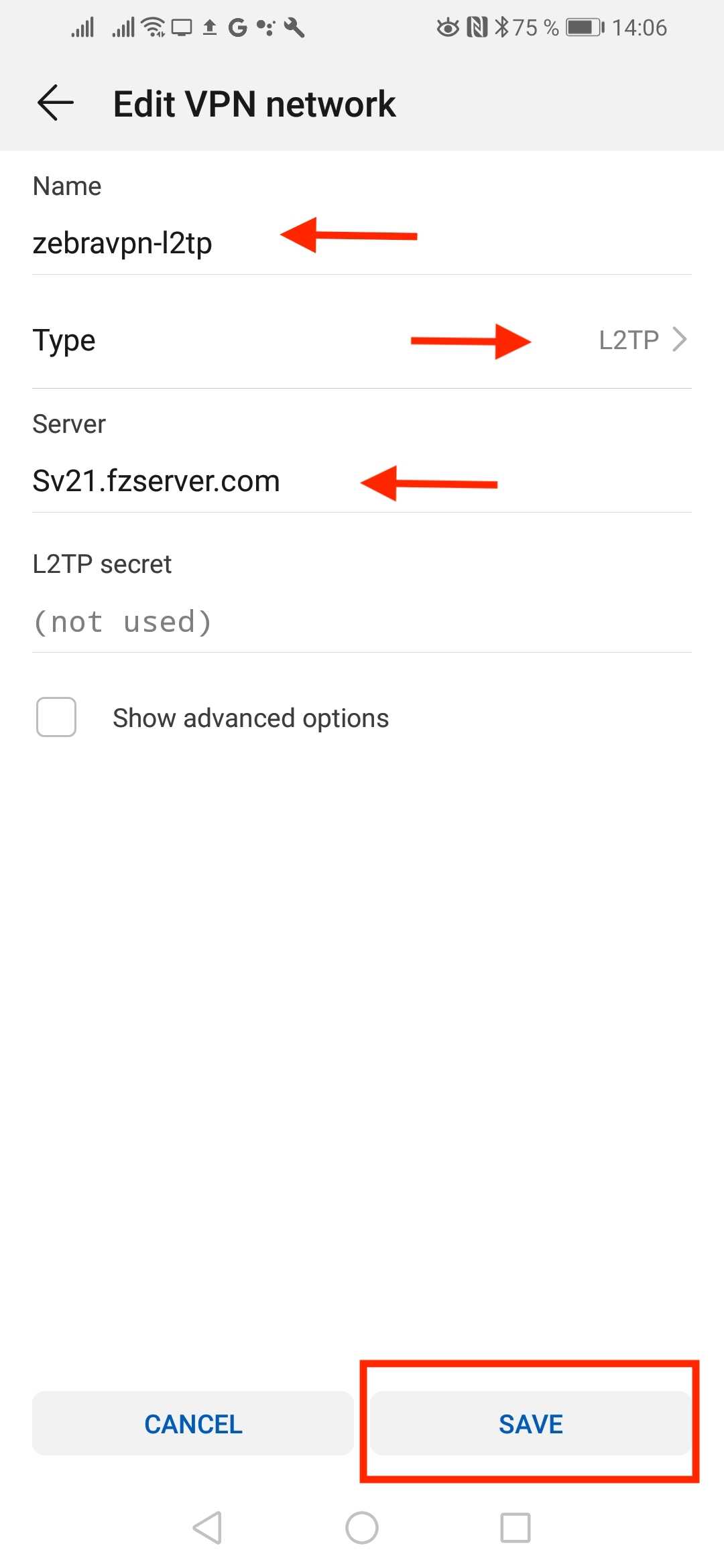Open the Type L2TP selector
The image size is (724, 1568).
[x=362, y=340]
